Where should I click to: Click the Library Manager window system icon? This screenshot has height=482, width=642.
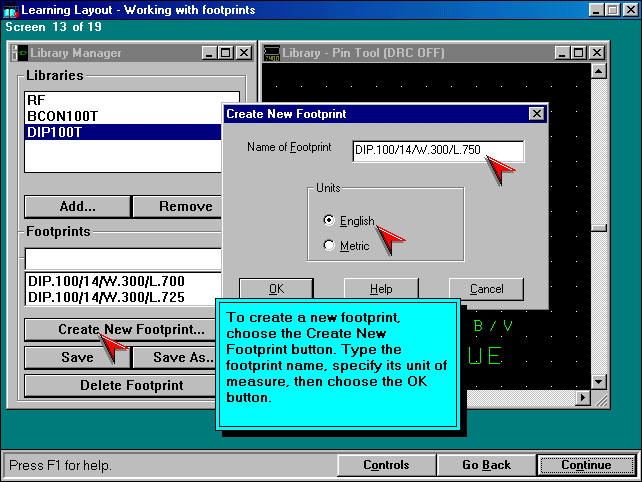19,53
